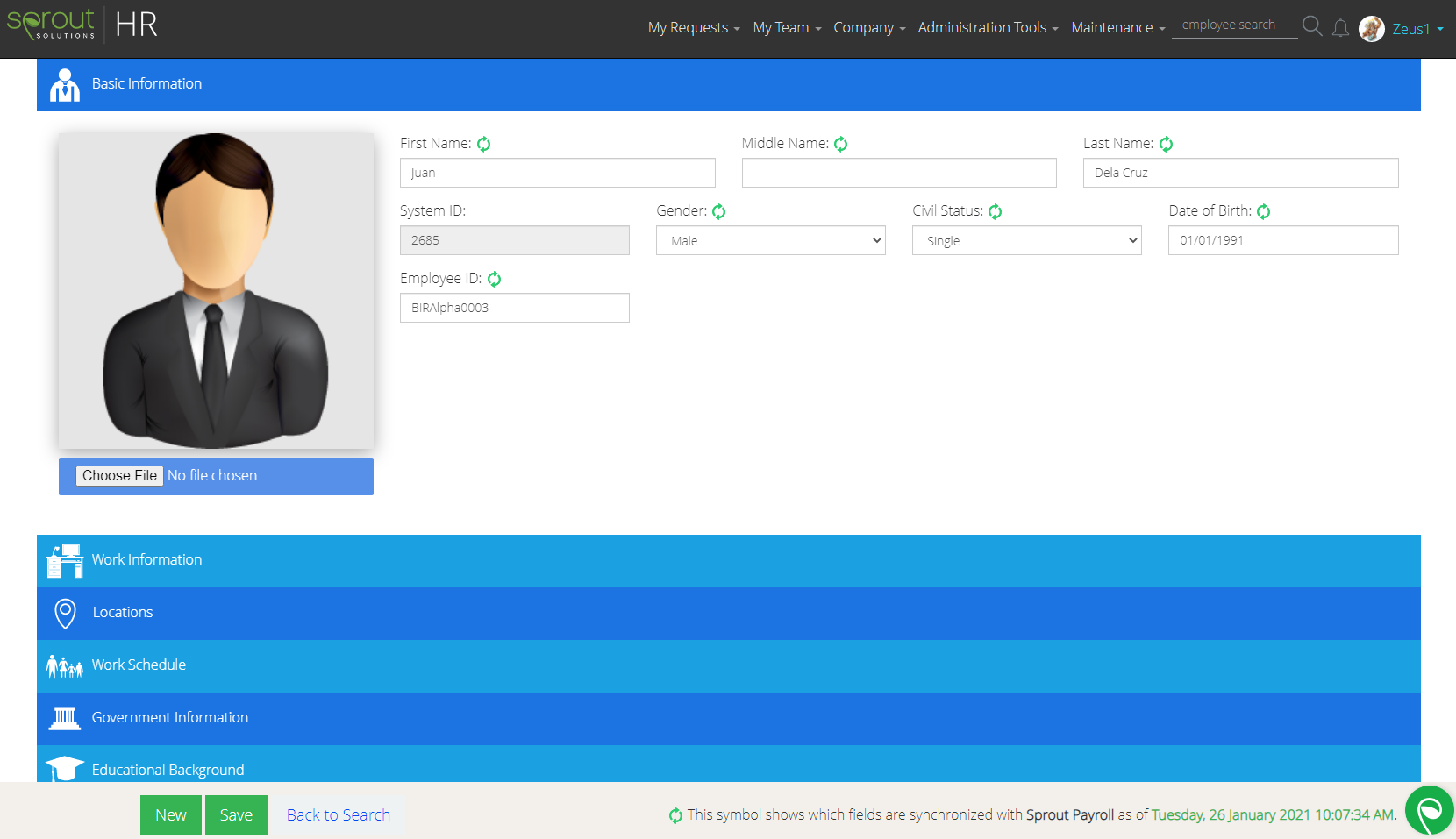
Task: Click the Sprout Solutions HR logo
Action: click(x=85, y=25)
